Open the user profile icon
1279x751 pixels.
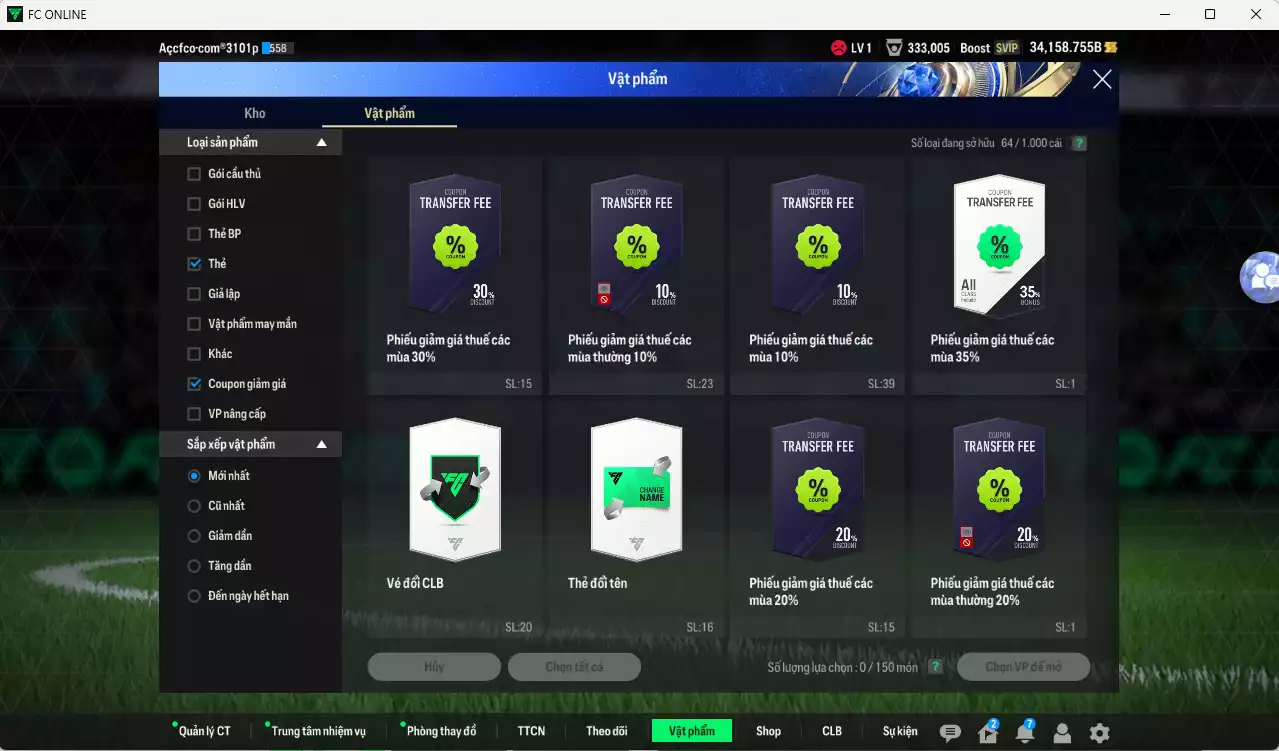tap(1062, 733)
